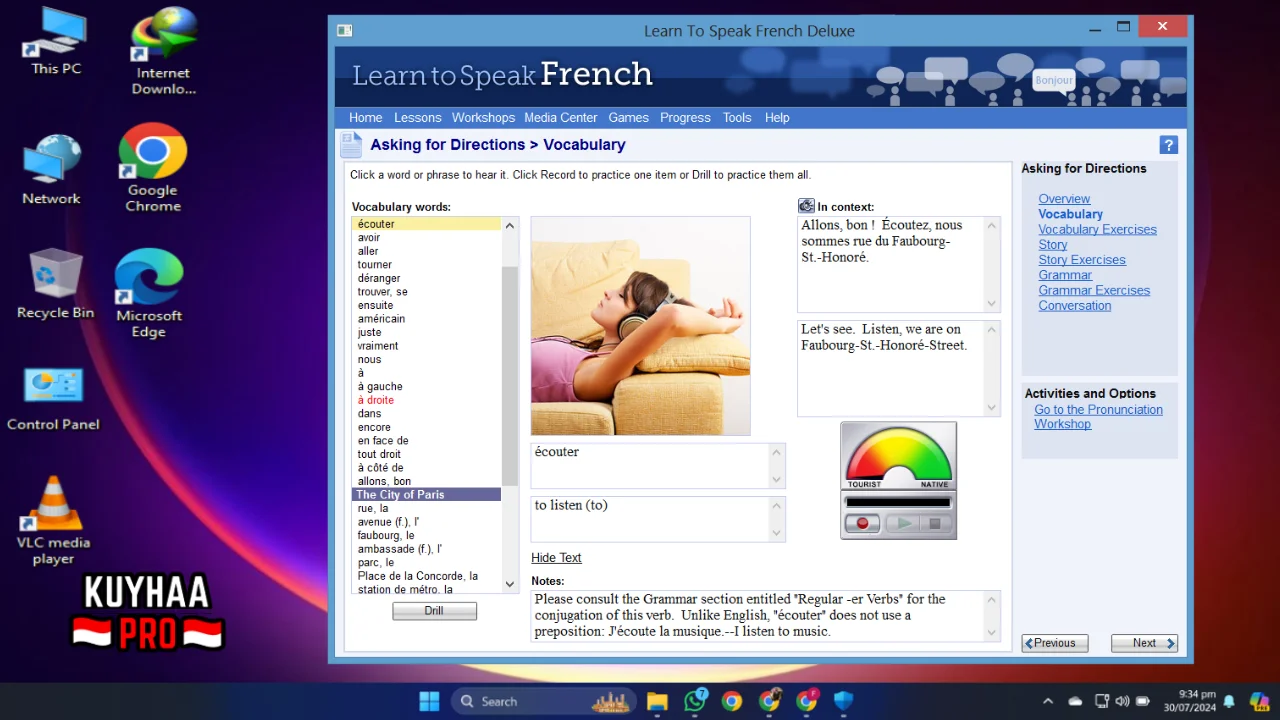This screenshot has width=1280, height=720.
Task: Click the Stop button in pronunciation meter
Action: pos(936,523)
